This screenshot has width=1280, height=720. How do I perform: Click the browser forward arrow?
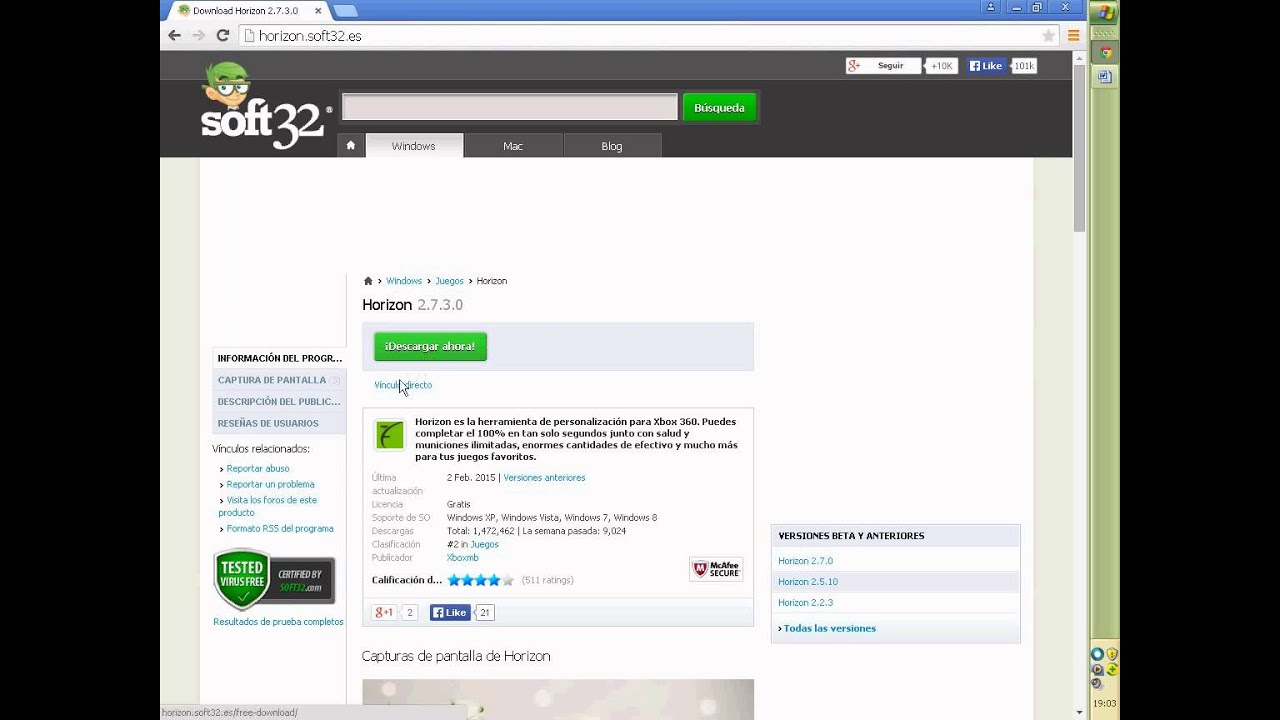click(199, 35)
